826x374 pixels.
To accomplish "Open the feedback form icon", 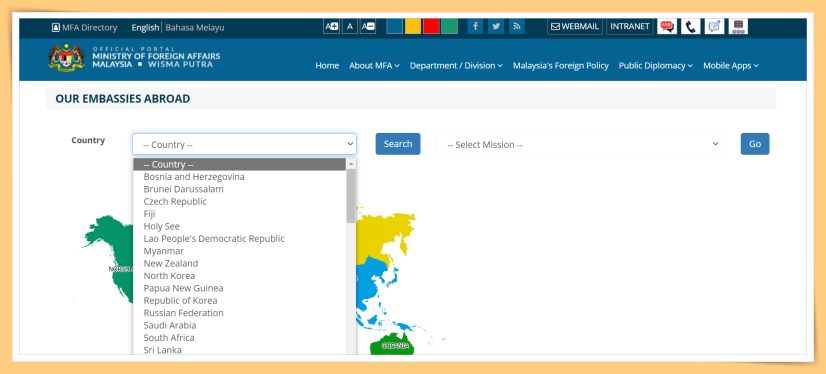I will click(x=714, y=26).
